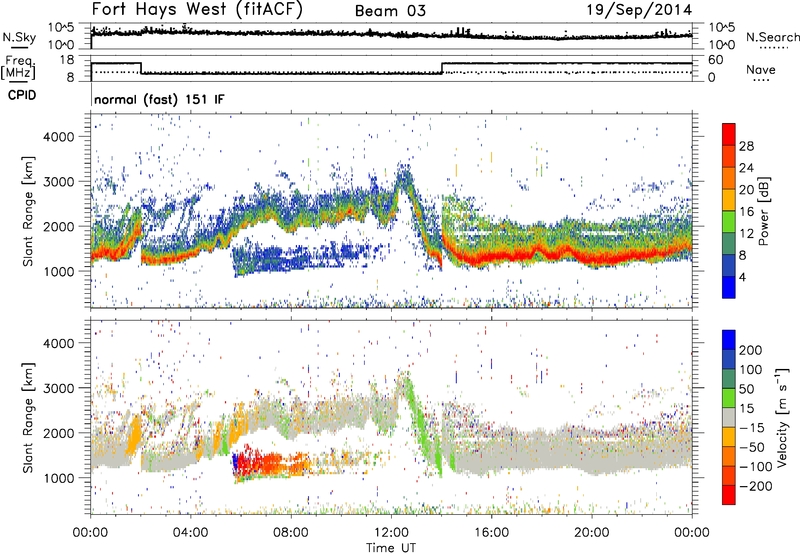
Task: Click the dotted line sample under 'Nave'
Action: [x=761, y=81]
